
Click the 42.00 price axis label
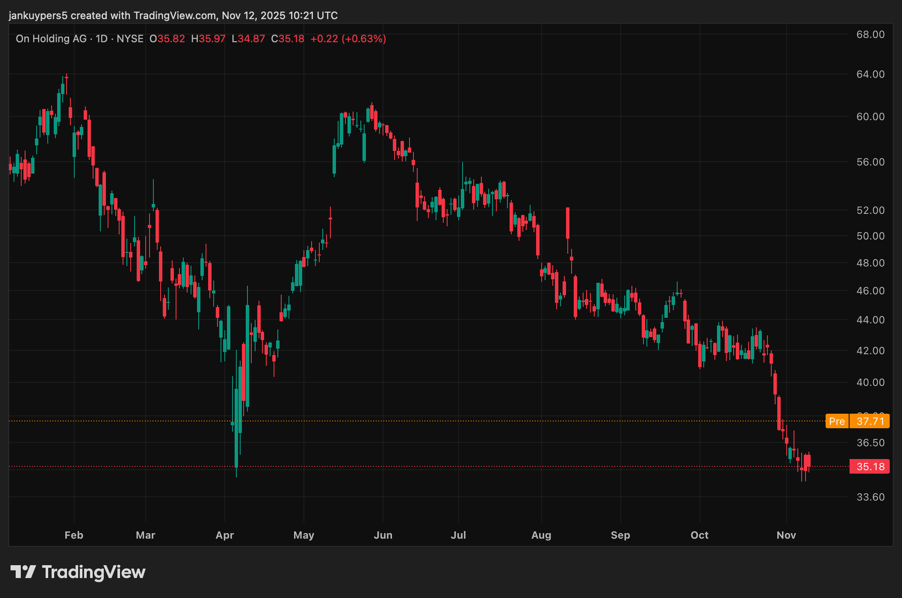tap(870, 351)
